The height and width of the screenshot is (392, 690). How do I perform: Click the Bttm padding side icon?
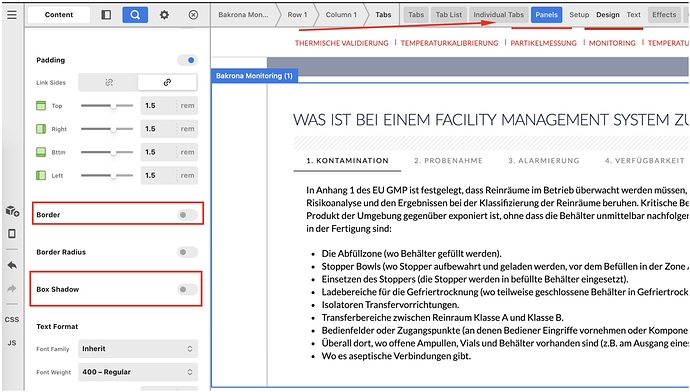point(41,152)
